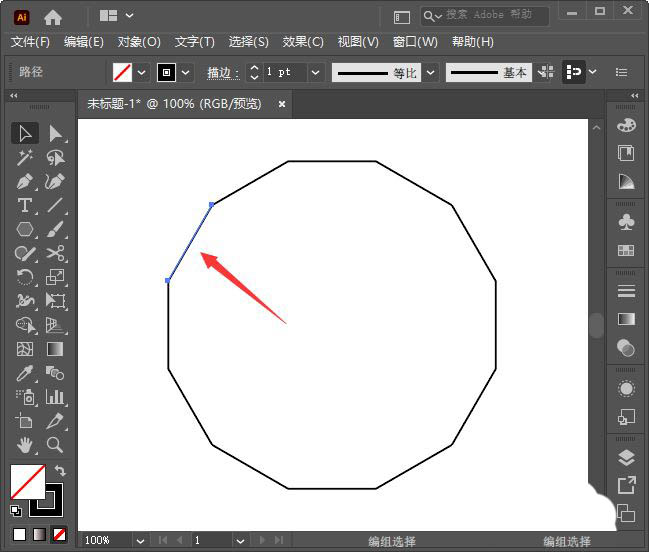
Task: Swap fill and stroke colors
Action: pos(60,471)
